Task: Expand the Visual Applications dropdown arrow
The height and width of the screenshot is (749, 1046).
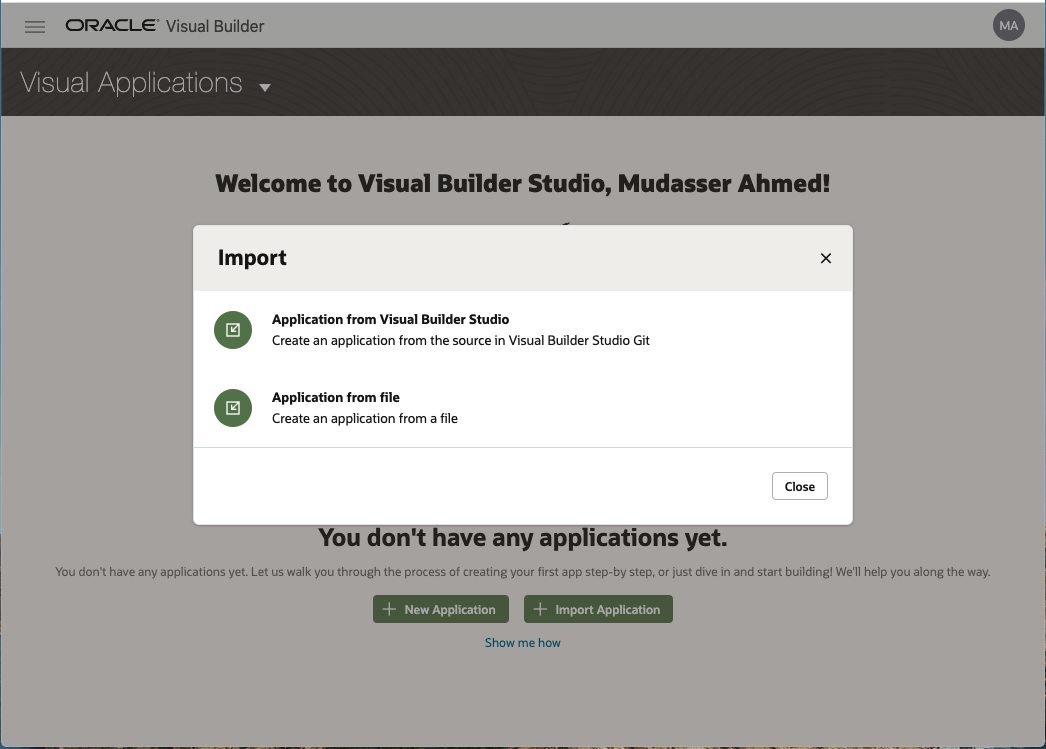Action: coord(264,88)
